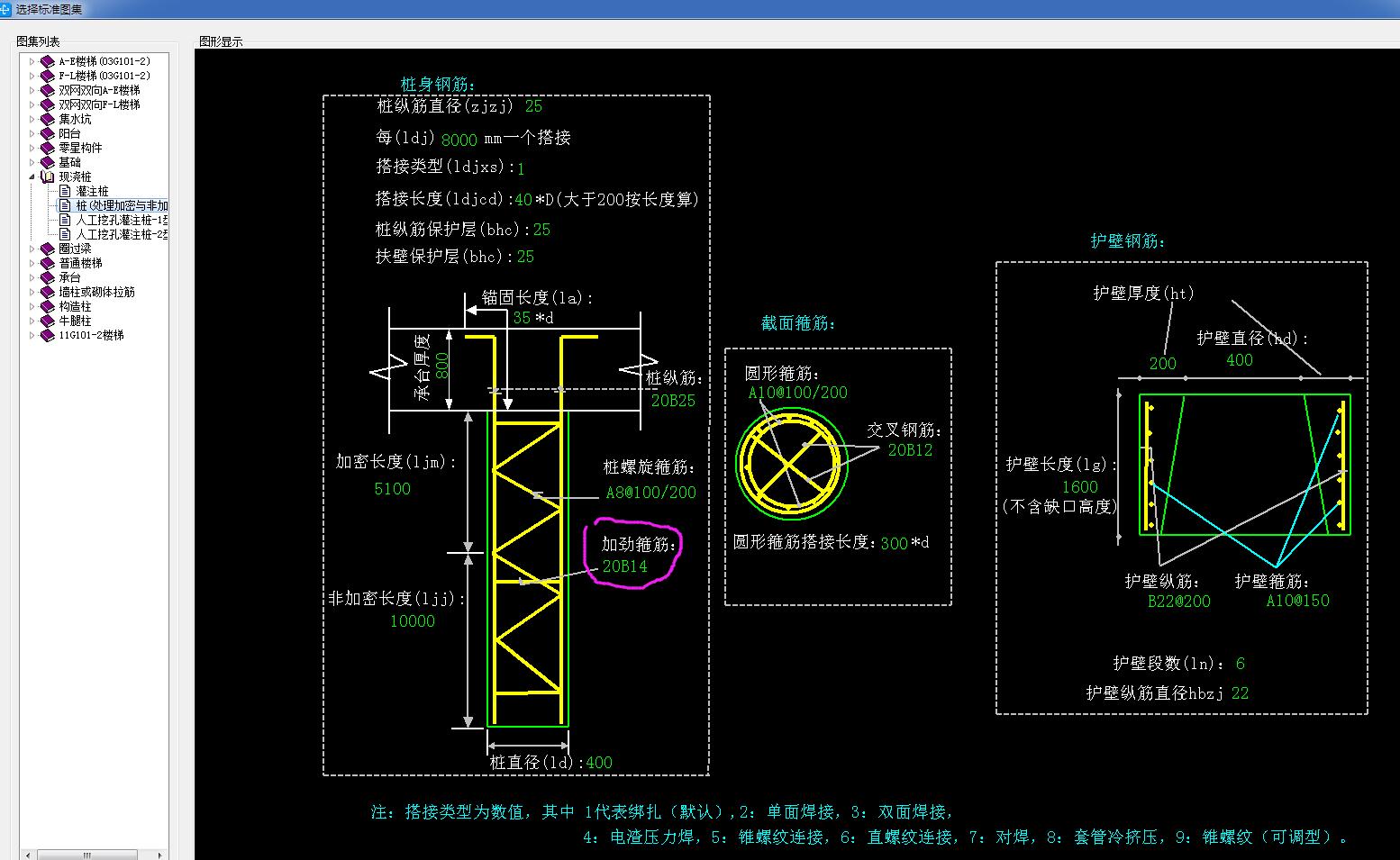Click the document icon of 桩(处理加密与非加密)

pos(65,205)
